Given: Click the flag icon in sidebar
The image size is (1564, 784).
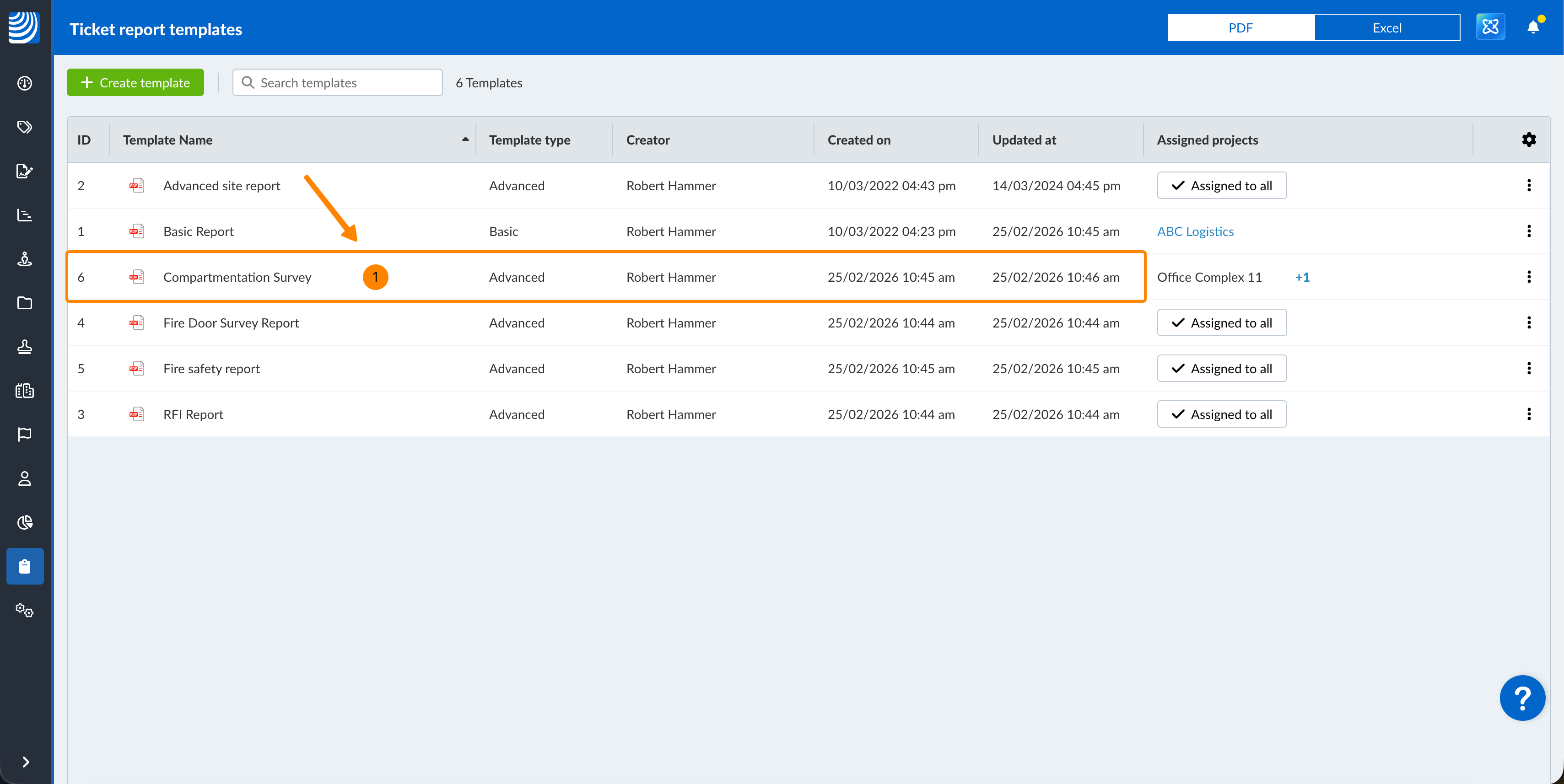Looking at the screenshot, I should point(25,435).
